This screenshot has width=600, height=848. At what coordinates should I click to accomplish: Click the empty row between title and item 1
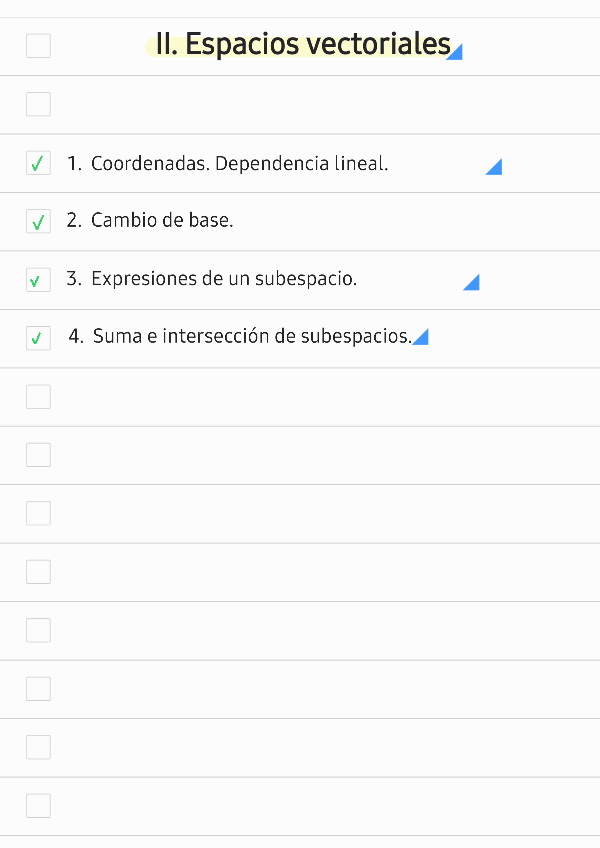tap(300, 104)
